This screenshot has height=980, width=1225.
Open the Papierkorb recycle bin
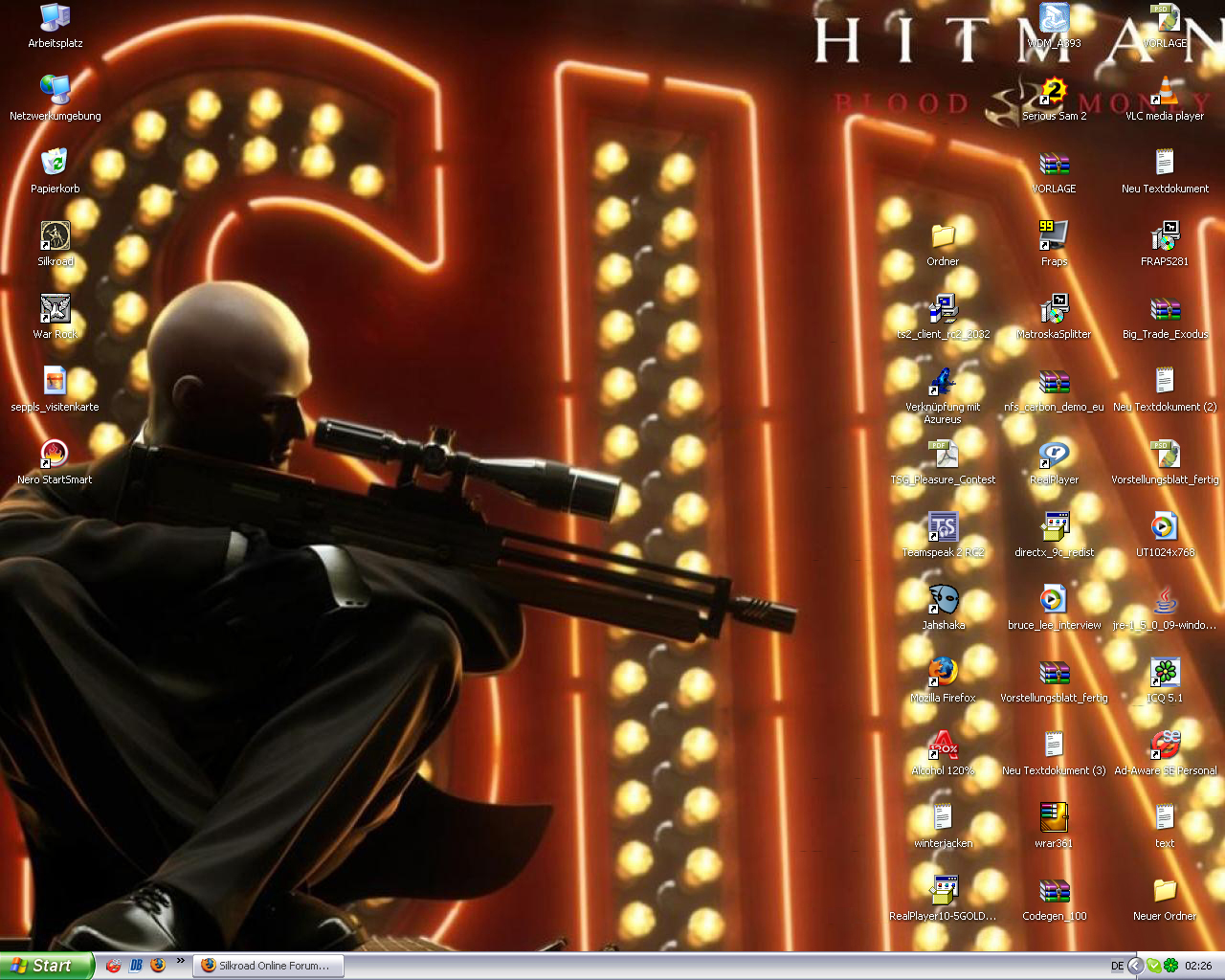[56, 164]
